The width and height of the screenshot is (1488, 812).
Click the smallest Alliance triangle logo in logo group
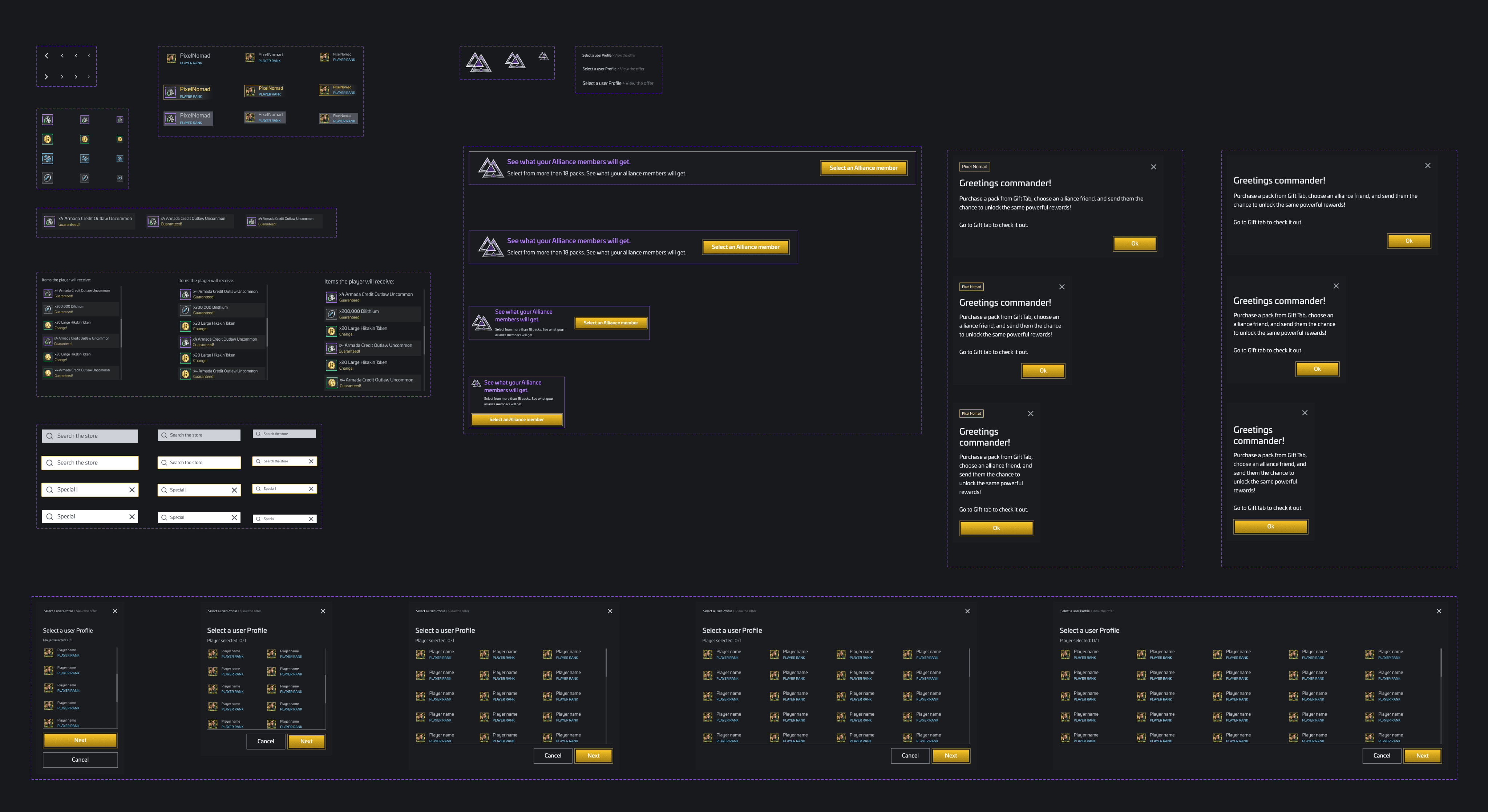tap(543, 56)
